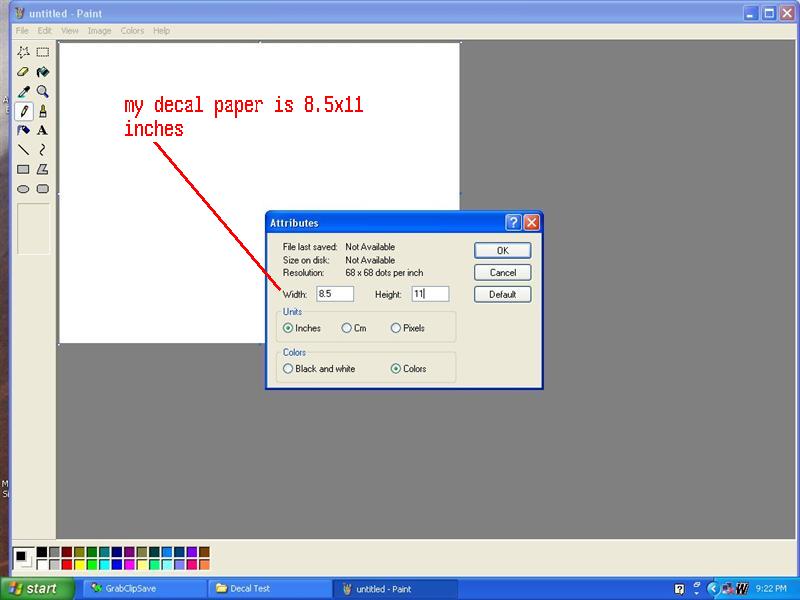Pick the bright red color swatch
Viewport: 800px width, 600px height.
pos(67,564)
